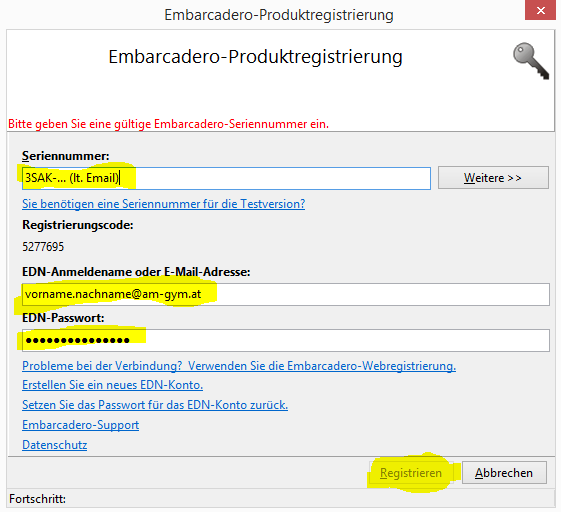Viewport: 561px width, 512px height.
Task: Click the red invalid serial number message
Action: pos(169,124)
